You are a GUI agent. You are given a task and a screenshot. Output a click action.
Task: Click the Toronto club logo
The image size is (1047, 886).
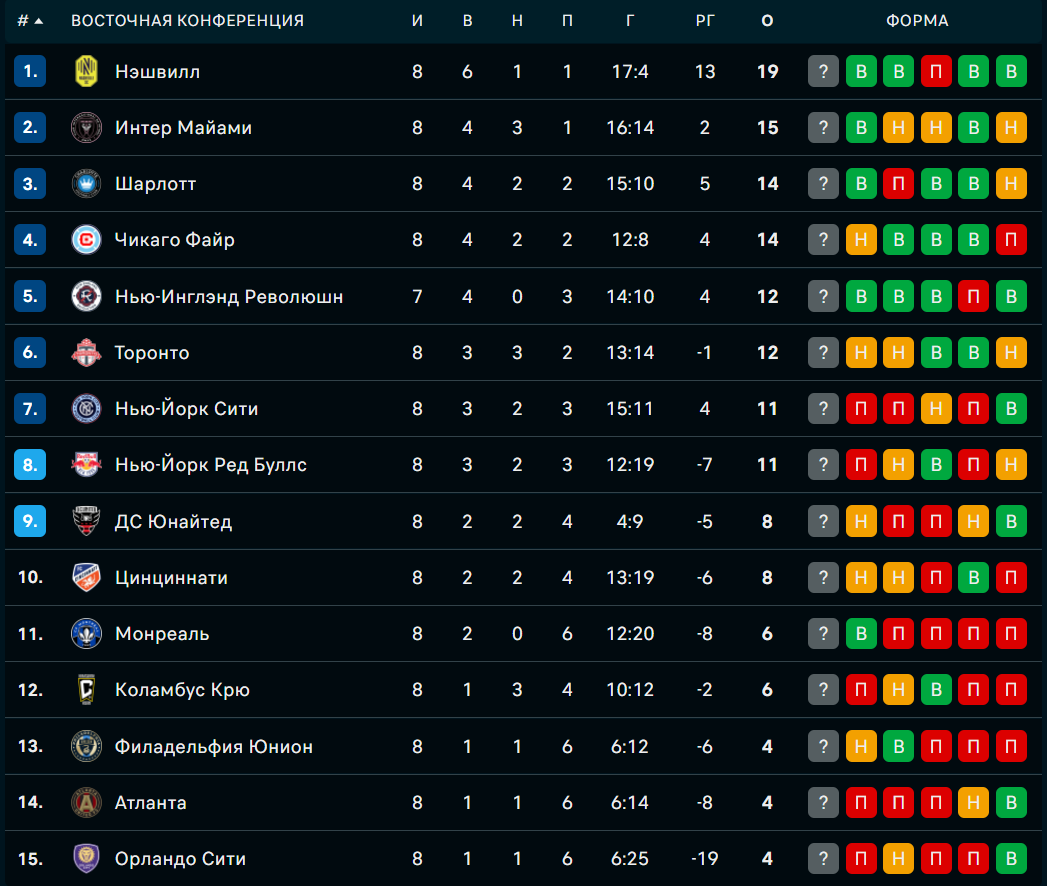point(87,353)
